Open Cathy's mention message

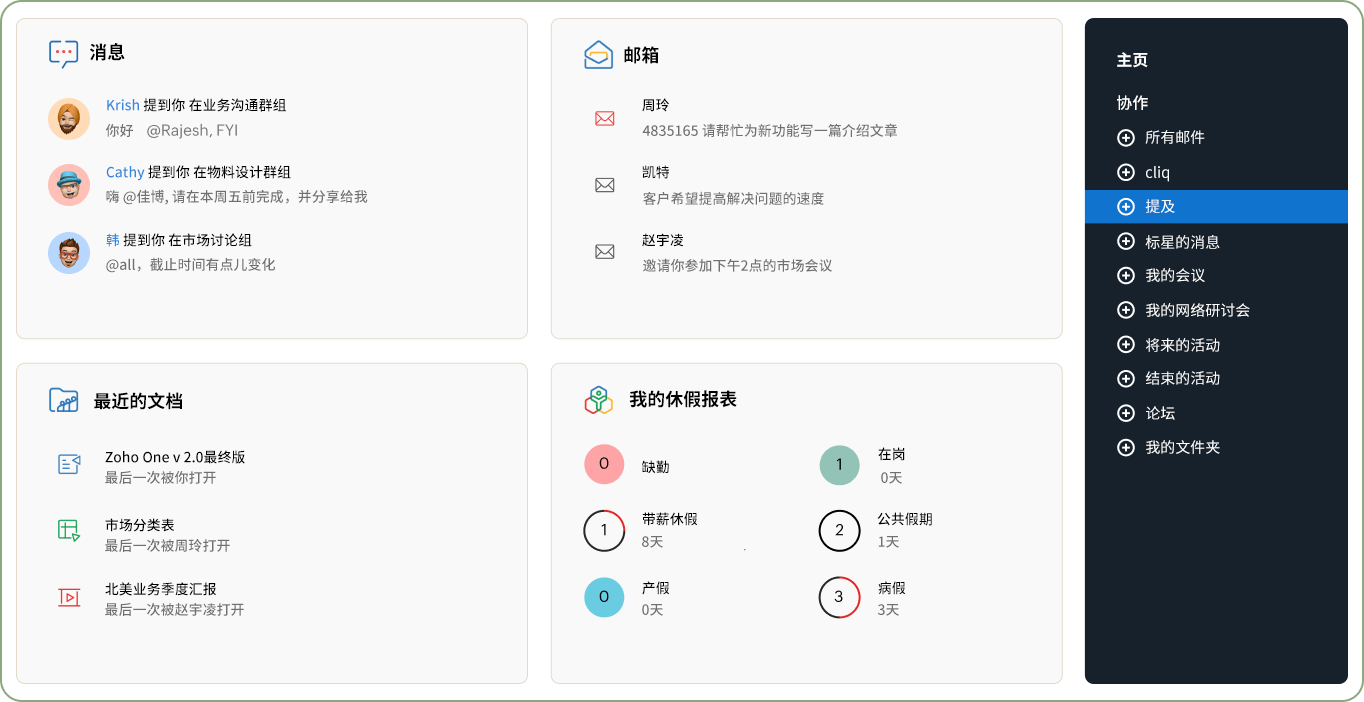coord(124,172)
